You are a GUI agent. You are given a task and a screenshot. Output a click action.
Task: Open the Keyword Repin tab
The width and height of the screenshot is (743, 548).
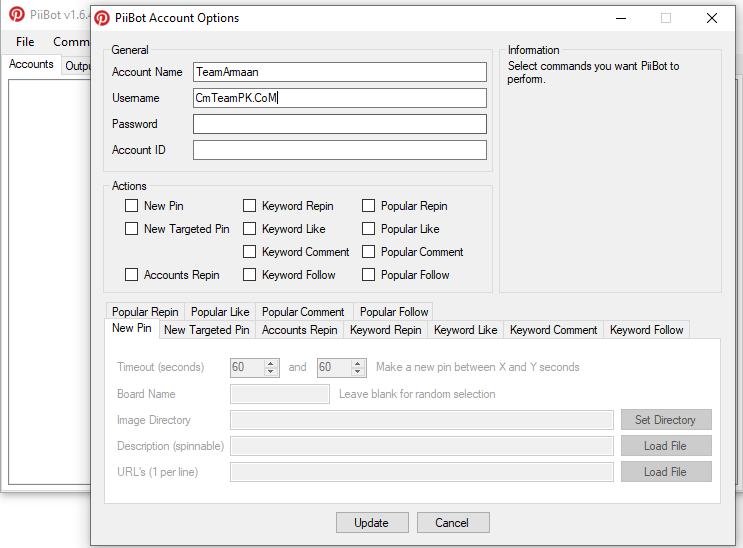[x=385, y=330]
